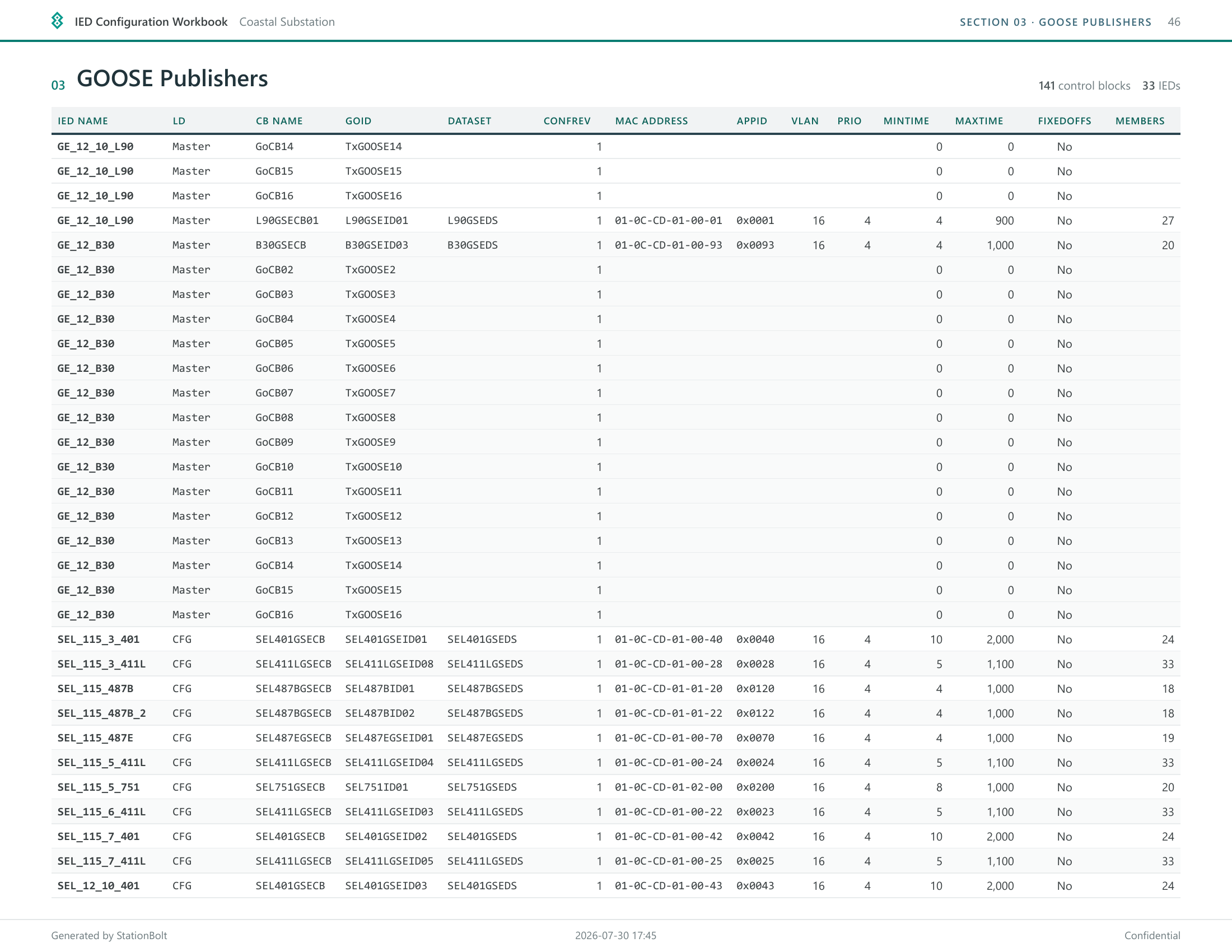The image size is (1232, 952).
Task: Click Generated by StationBolt footer text
Action: click(x=109, y=936)
